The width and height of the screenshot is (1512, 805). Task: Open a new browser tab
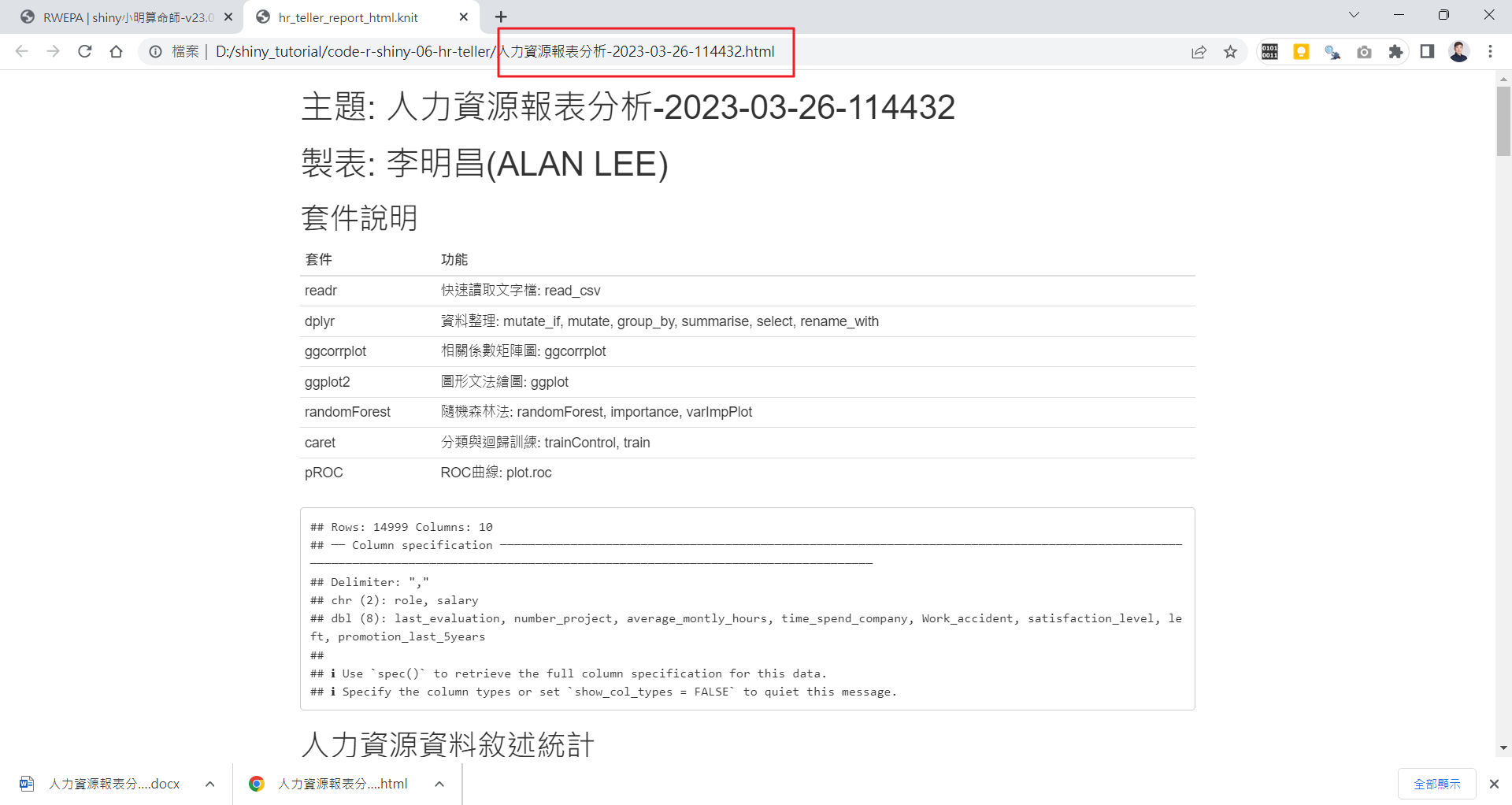click(501, 17)
